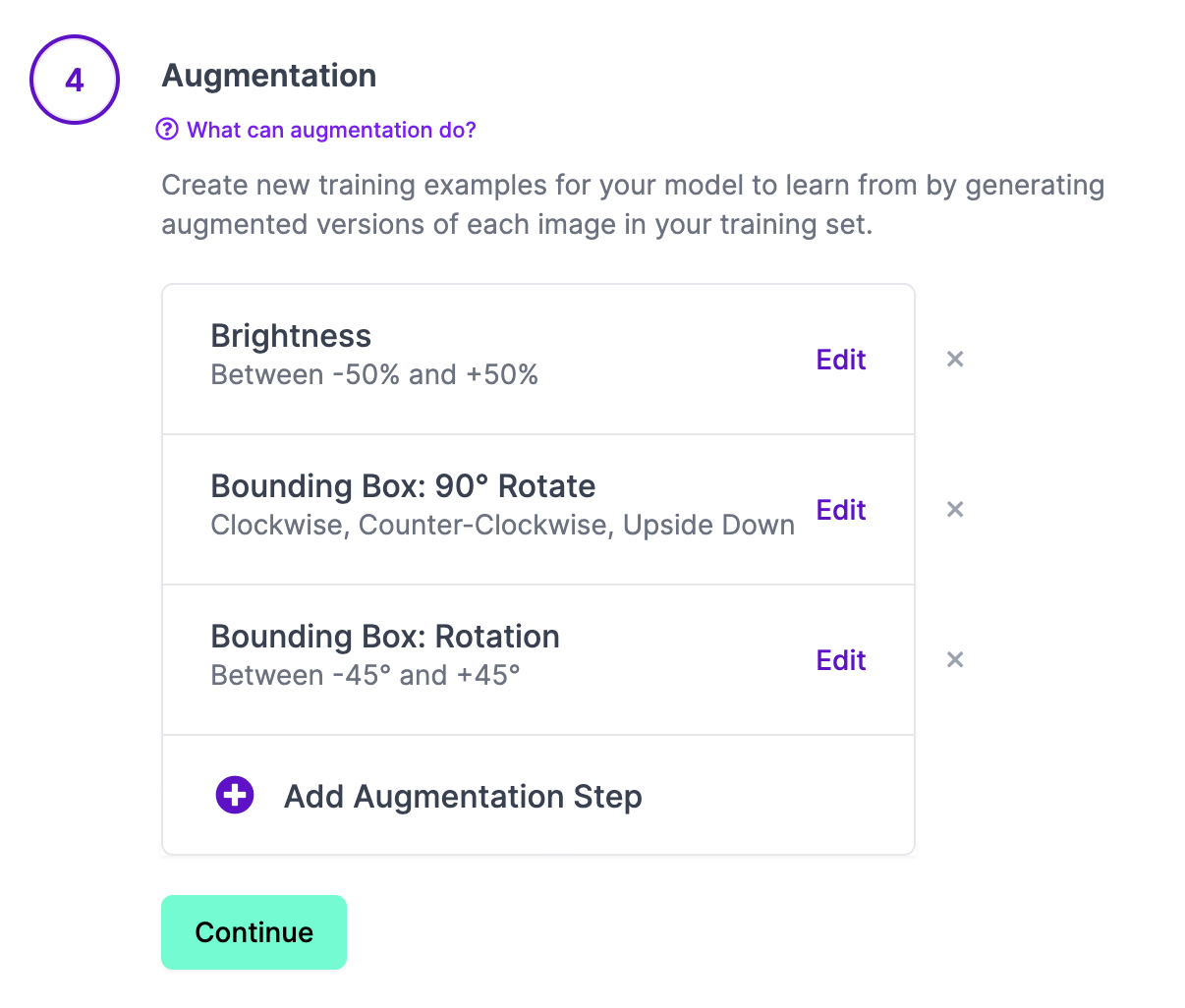Viewport: 1185px width, 1008px height.
Task: Select the Brightness augmentation title
Action: [291, 336]
